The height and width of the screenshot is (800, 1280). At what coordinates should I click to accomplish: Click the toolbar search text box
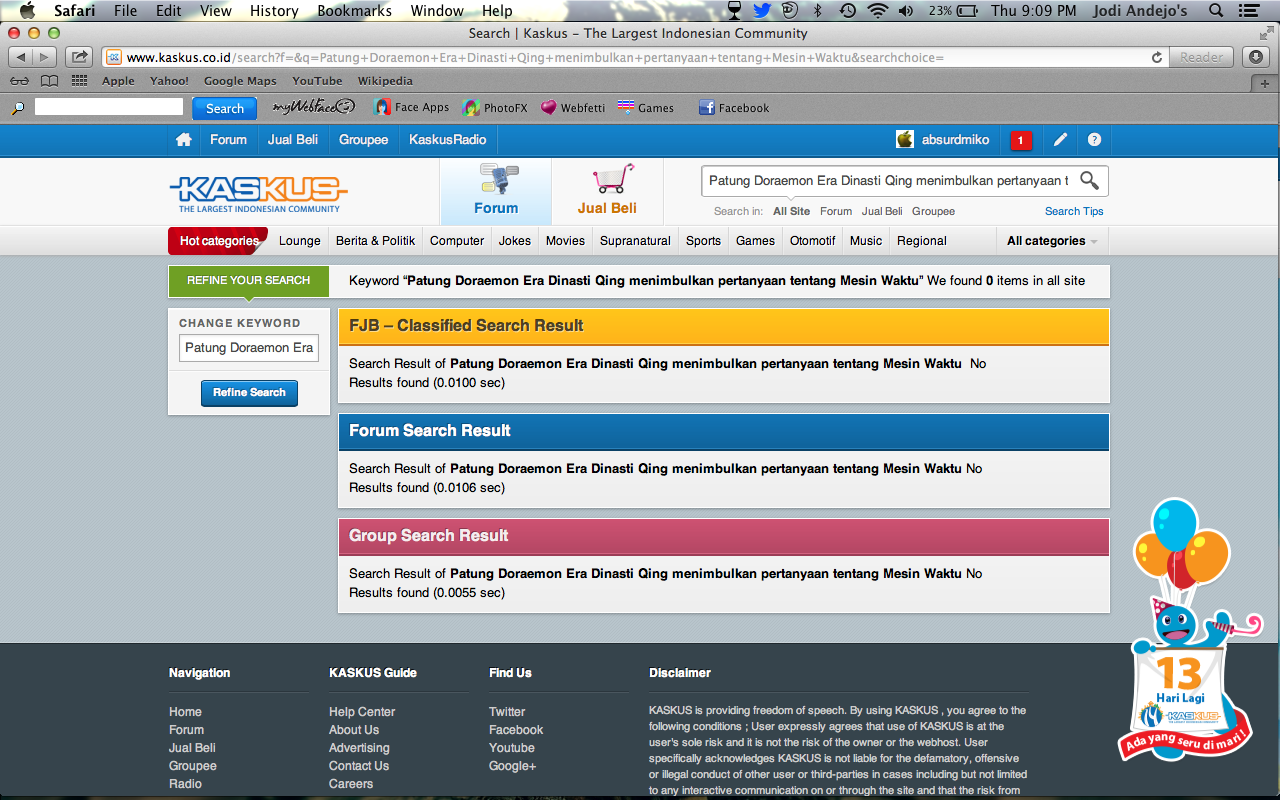109,106
